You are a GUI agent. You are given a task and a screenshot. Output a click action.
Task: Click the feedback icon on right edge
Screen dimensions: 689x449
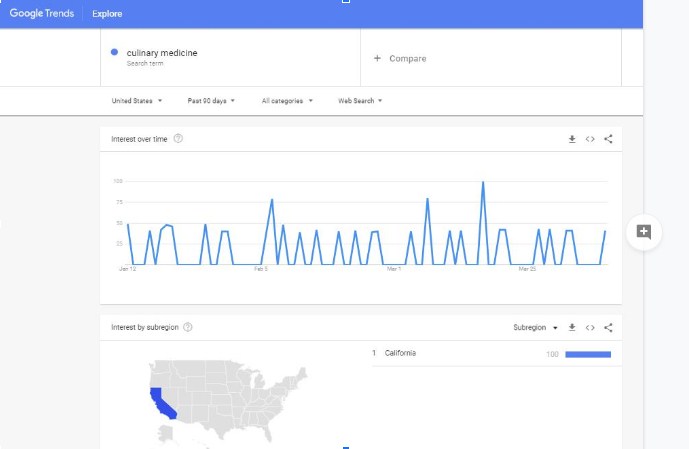pyautogui.click(x=644, y=232)
